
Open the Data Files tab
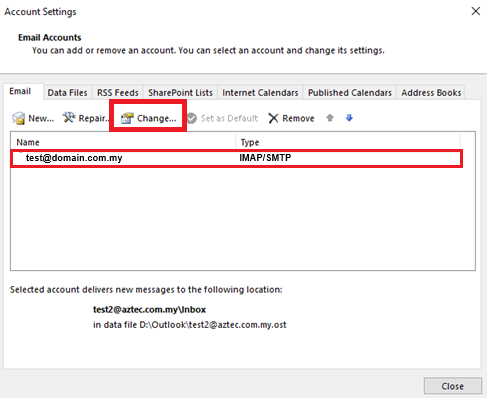click(67, 93)
